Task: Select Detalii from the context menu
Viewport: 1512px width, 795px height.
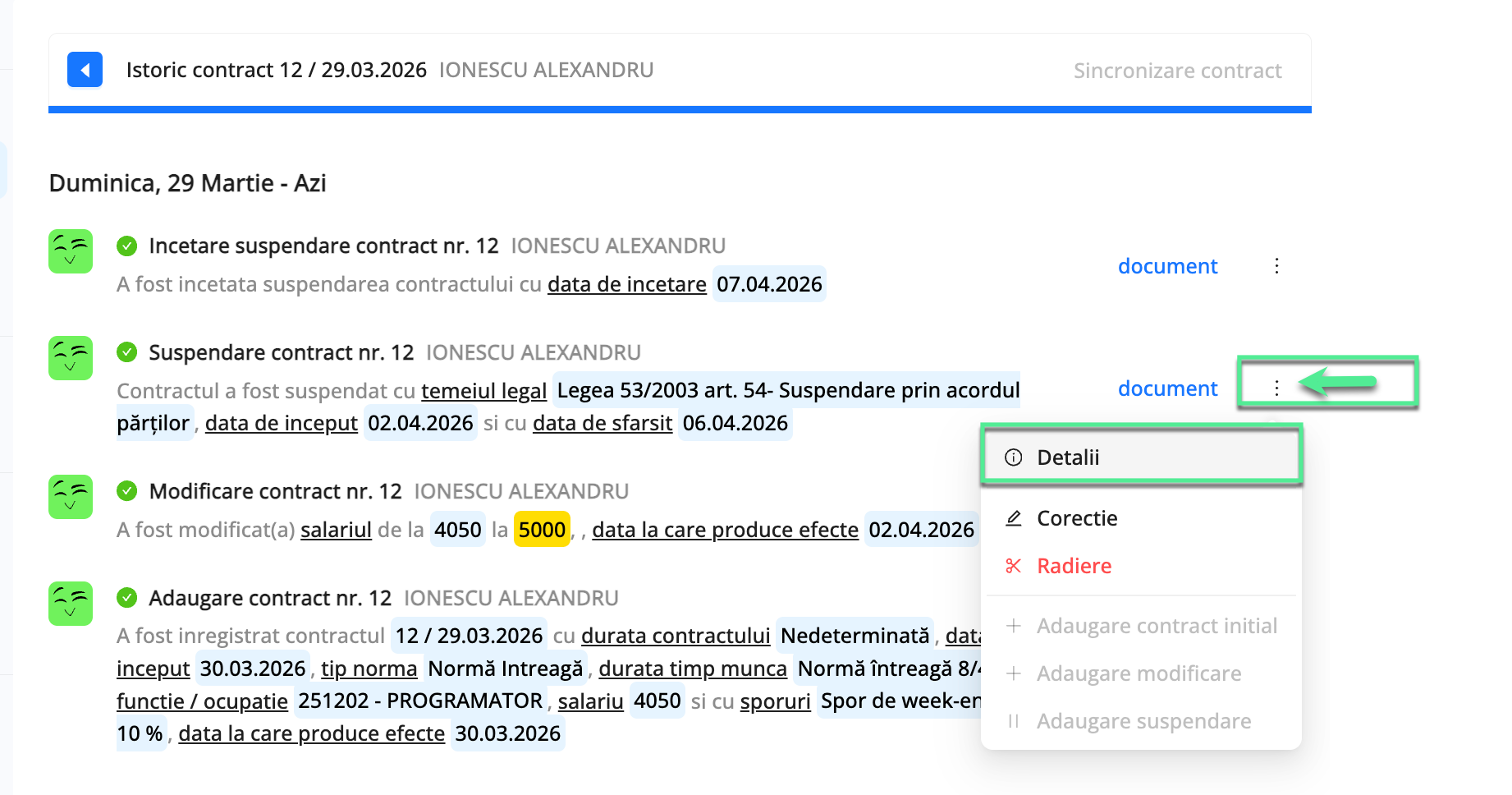Action: click(1068, 457)
